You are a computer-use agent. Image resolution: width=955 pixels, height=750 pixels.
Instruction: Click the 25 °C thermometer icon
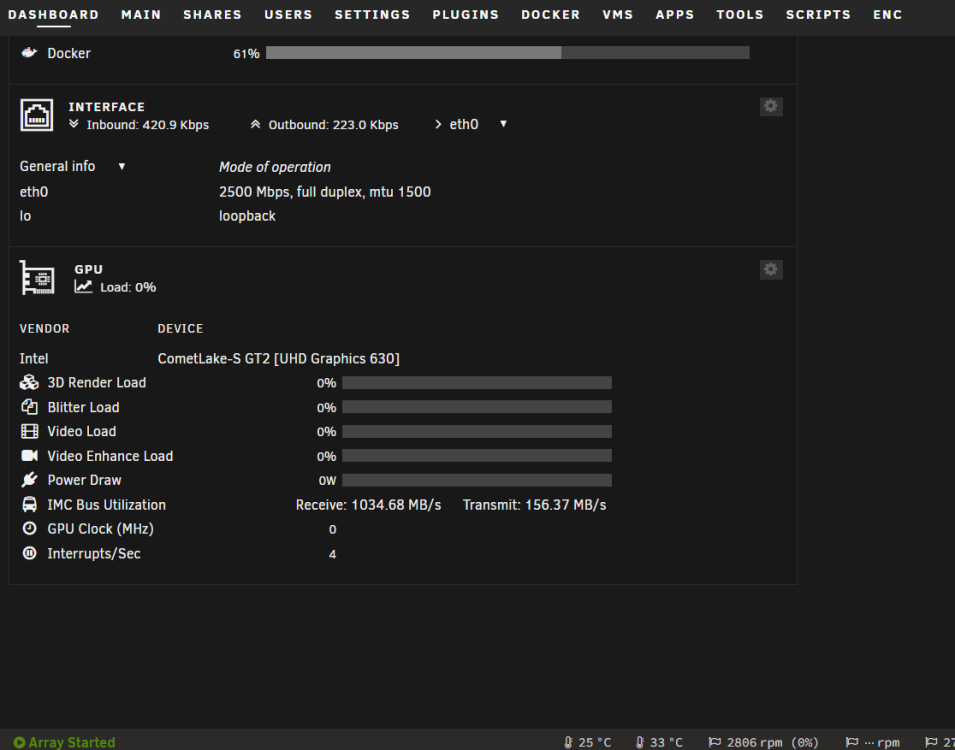(568, 742)
